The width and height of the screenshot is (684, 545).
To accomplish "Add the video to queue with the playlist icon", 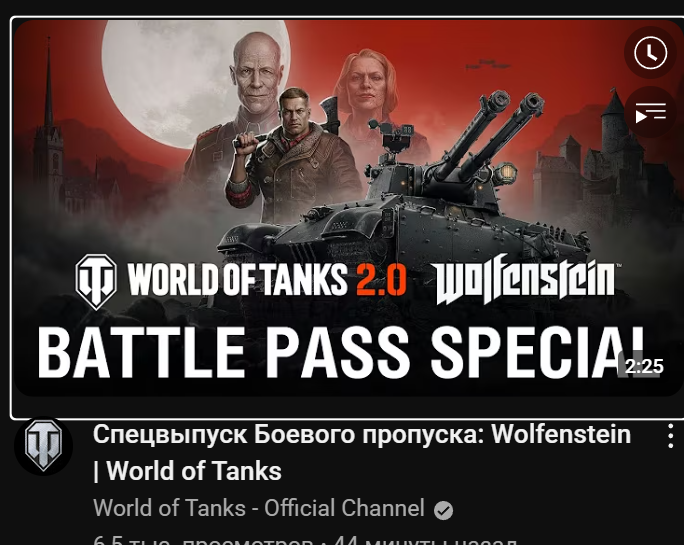I will (x=650, y=112).
